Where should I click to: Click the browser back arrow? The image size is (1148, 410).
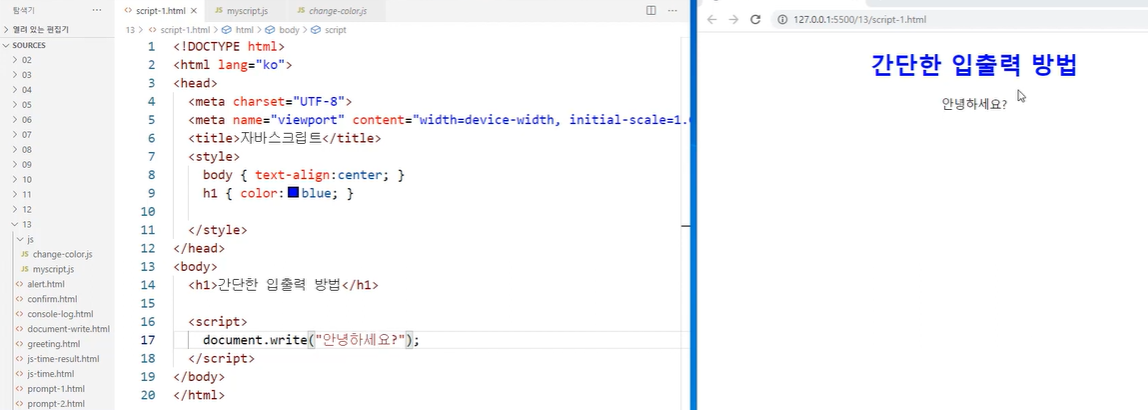pyautogui.click(x=712, y=20)
